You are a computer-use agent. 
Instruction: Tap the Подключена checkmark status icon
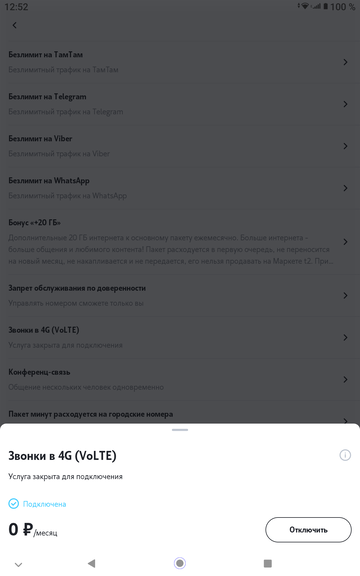(x=14, y=504)
